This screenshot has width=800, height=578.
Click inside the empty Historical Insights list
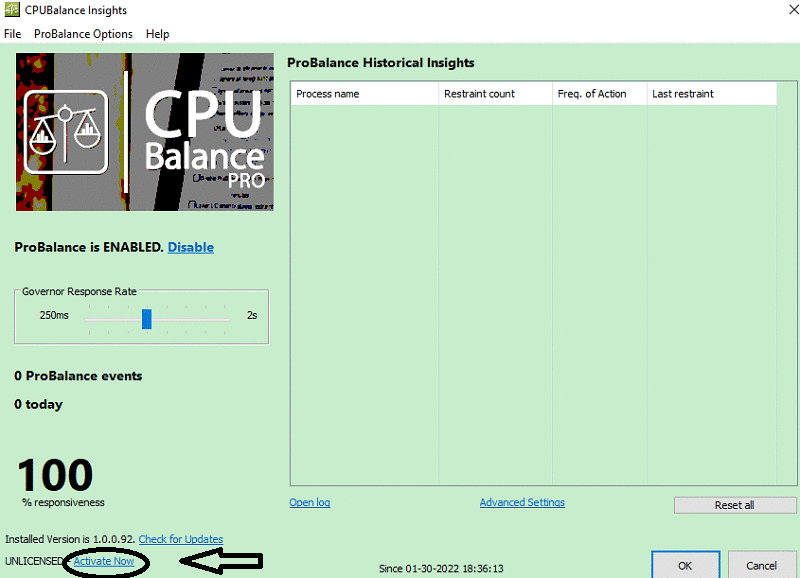click(532, 290)
